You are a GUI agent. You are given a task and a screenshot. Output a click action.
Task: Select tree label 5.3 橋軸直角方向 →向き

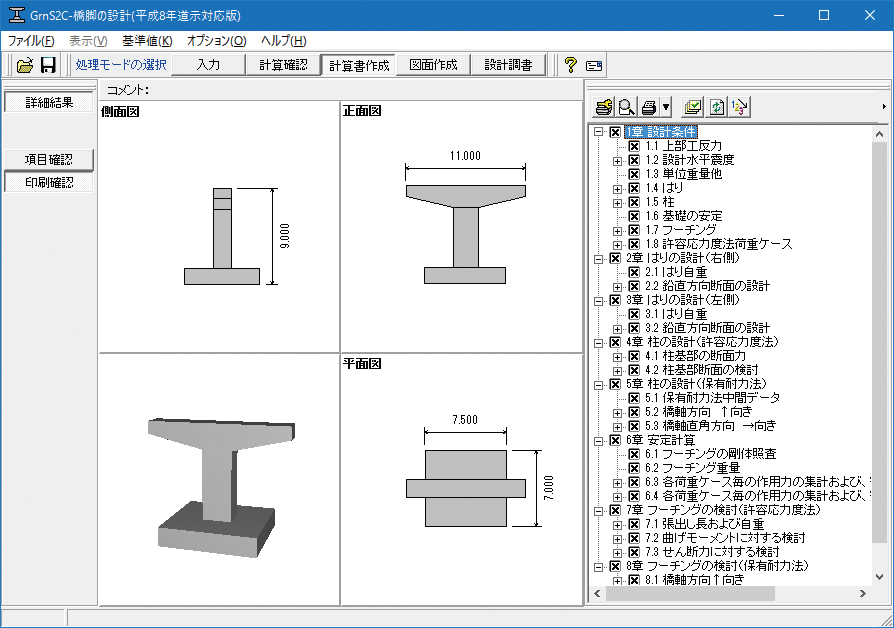tap(710, 426)
